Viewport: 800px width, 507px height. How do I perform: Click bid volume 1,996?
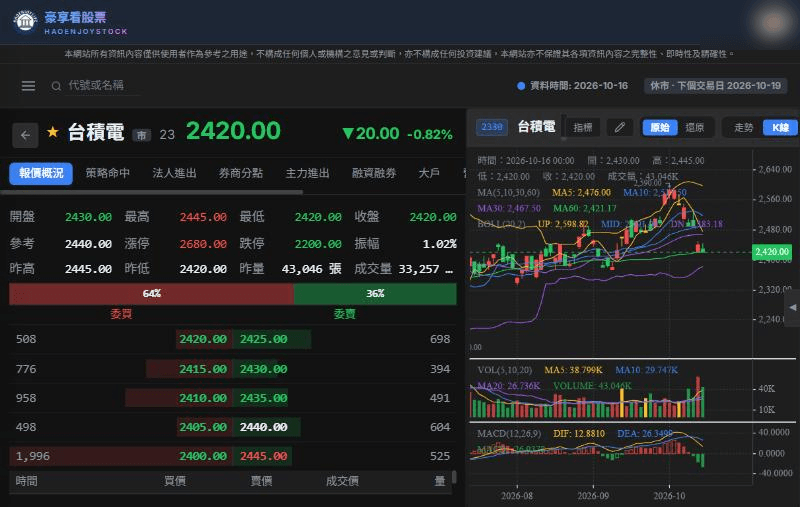tap(33, 456)
